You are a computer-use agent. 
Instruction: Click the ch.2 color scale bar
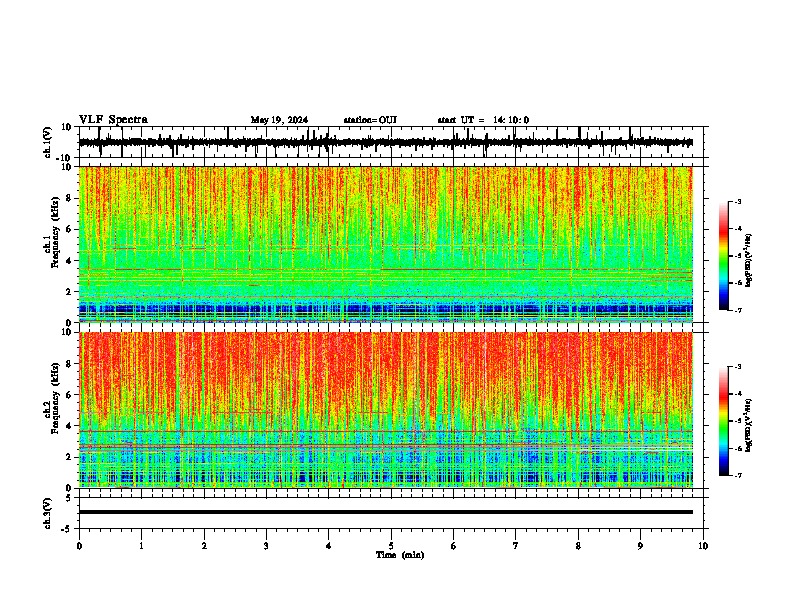tap(724, 421)
